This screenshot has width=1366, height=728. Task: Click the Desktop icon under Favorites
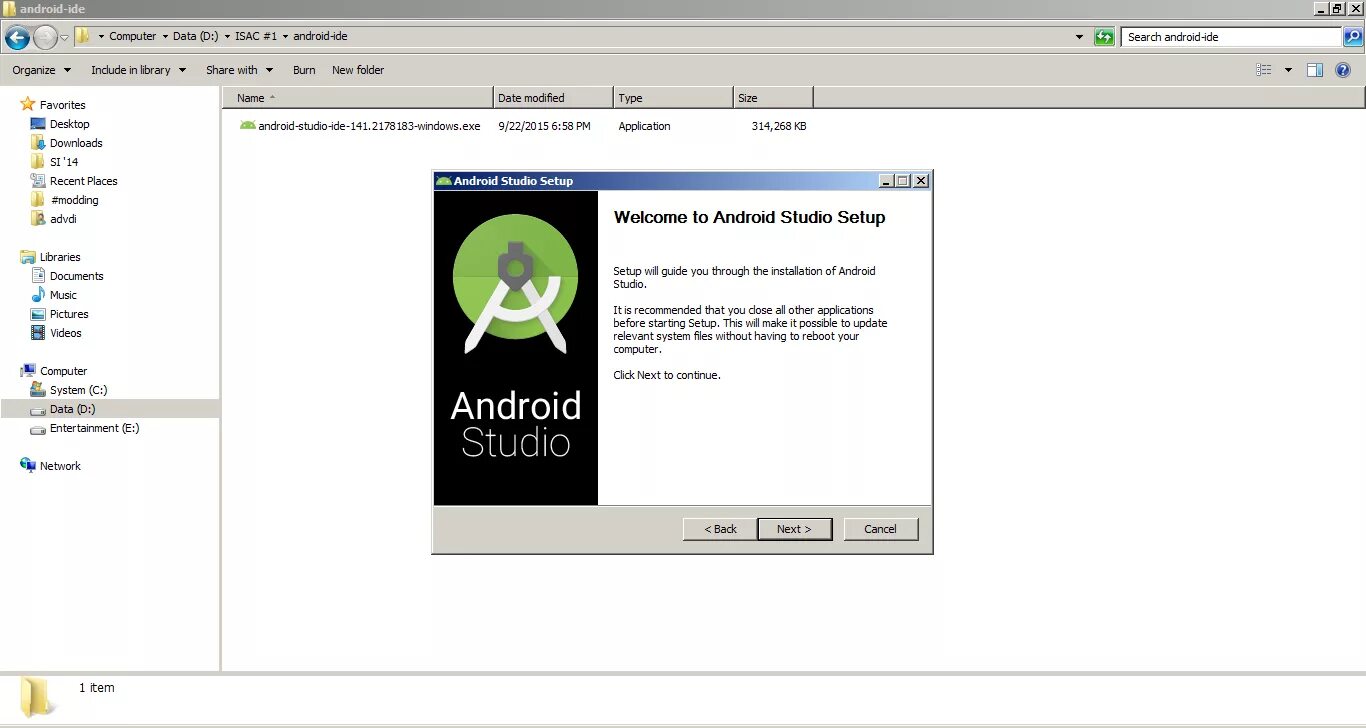coord(38,124)
